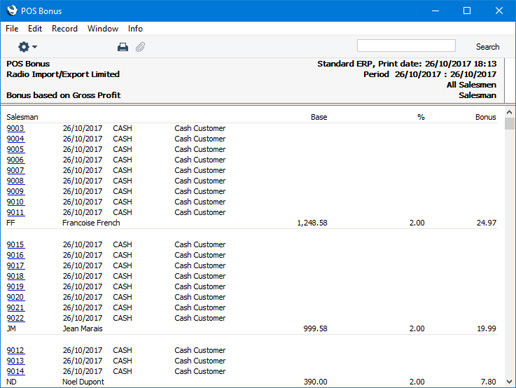
Task: Click the Search button
Action: pos(487,47)
